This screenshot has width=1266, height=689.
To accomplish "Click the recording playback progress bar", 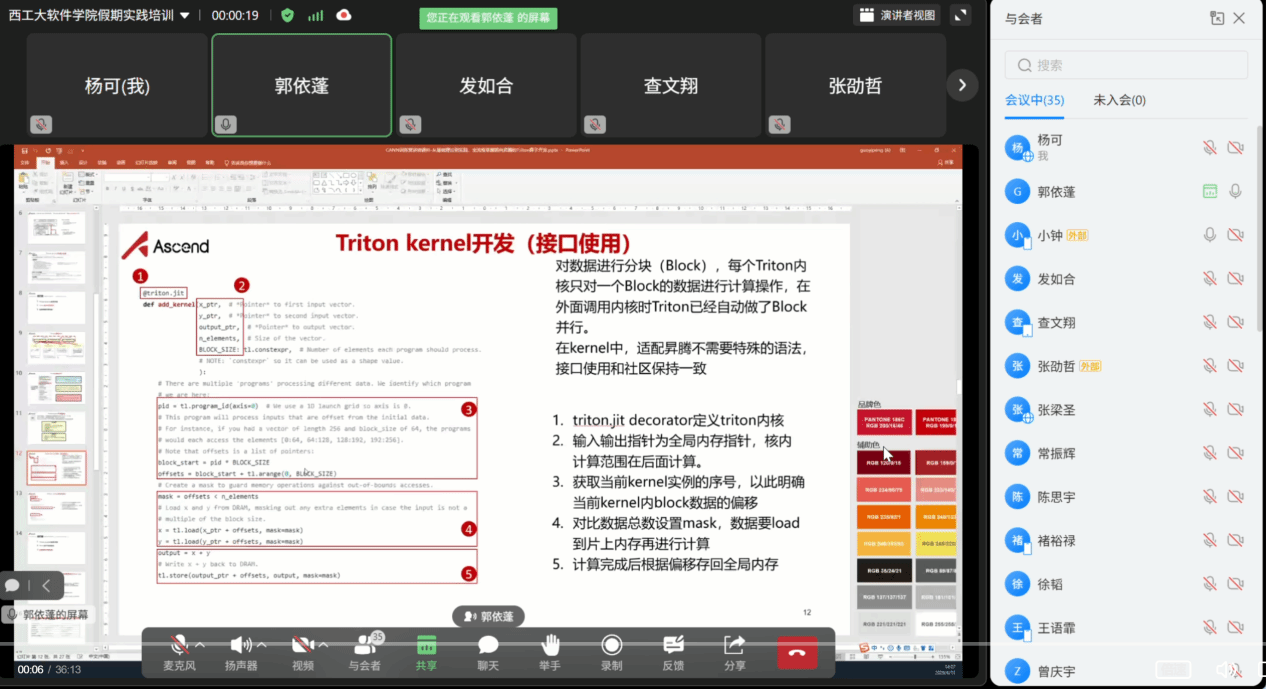I will (500, 660).
